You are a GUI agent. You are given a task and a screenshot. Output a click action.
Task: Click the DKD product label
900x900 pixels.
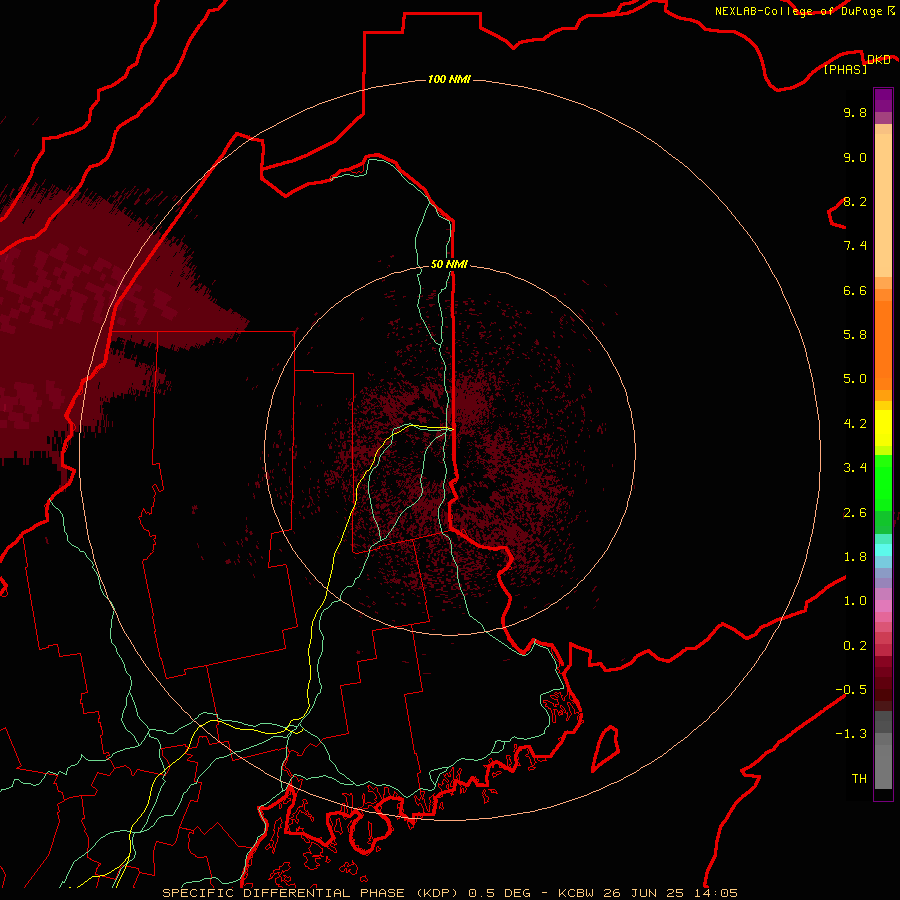pos(878,59)
